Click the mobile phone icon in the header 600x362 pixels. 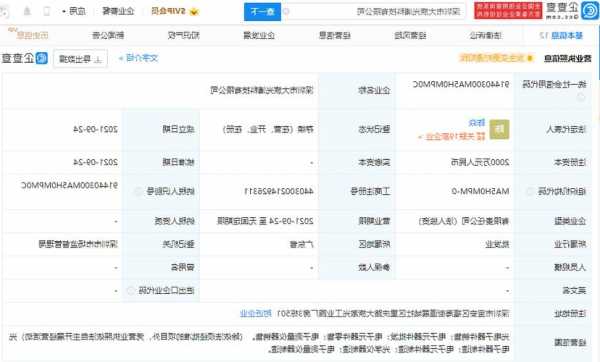[47, 11]
